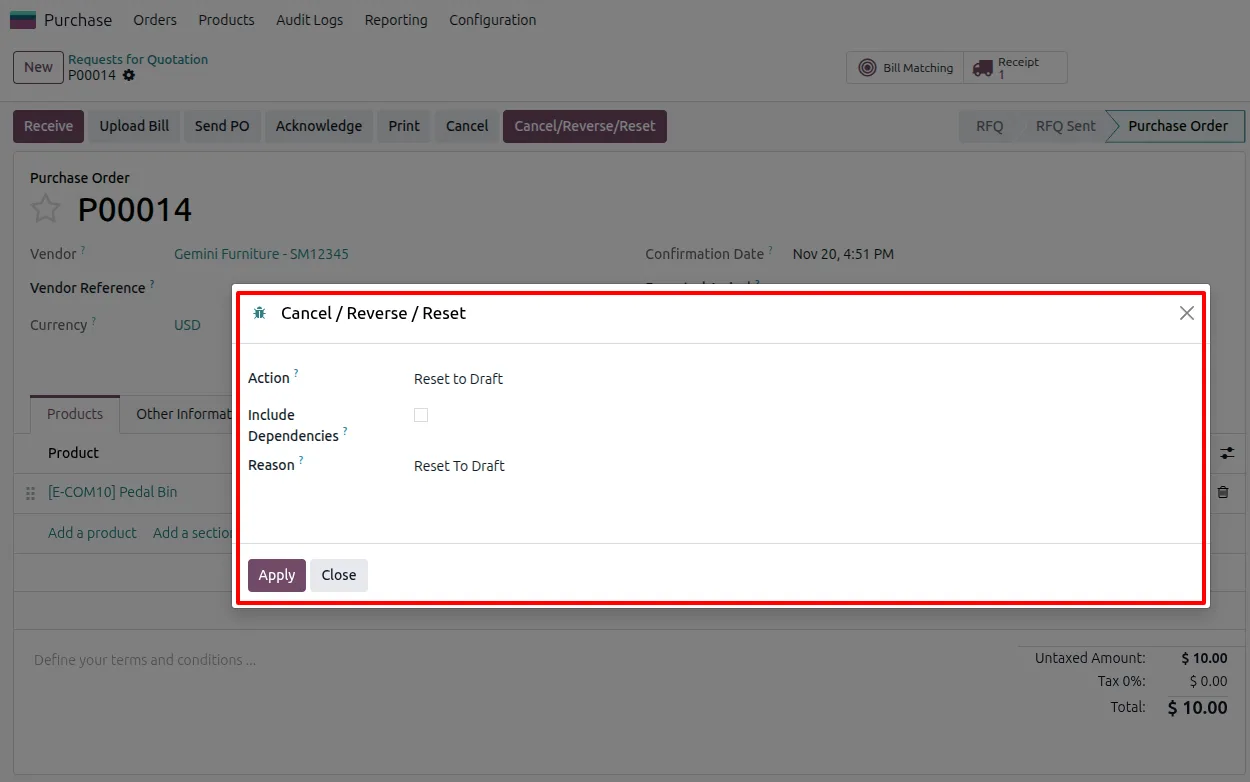Viewport: 1250px width, 782px height.
Task: Click the Product column header
Action: coord(73,453)
